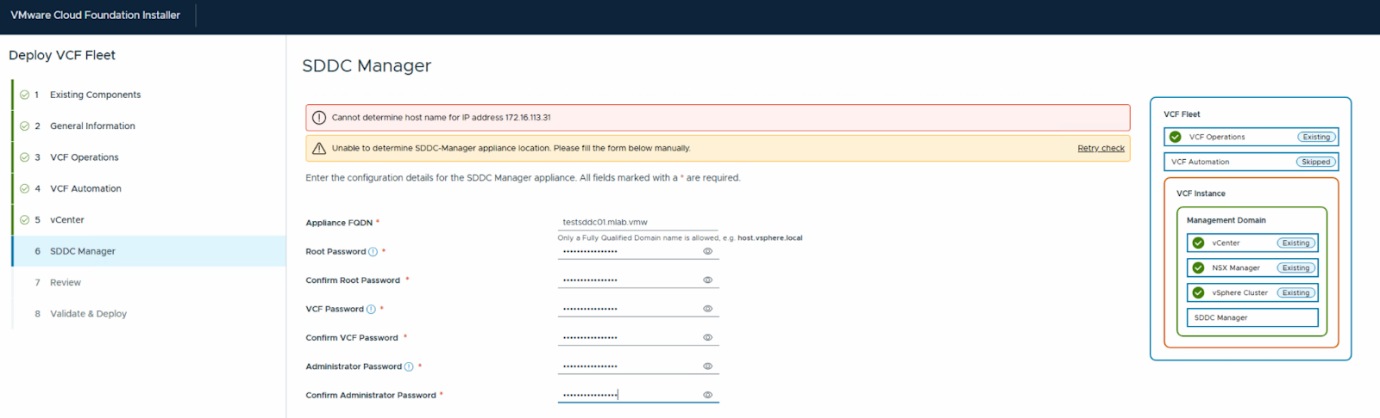Click the green check icon next to vCenter
The width and height of the screenshot is (1380, 418).
[1198, 242]
